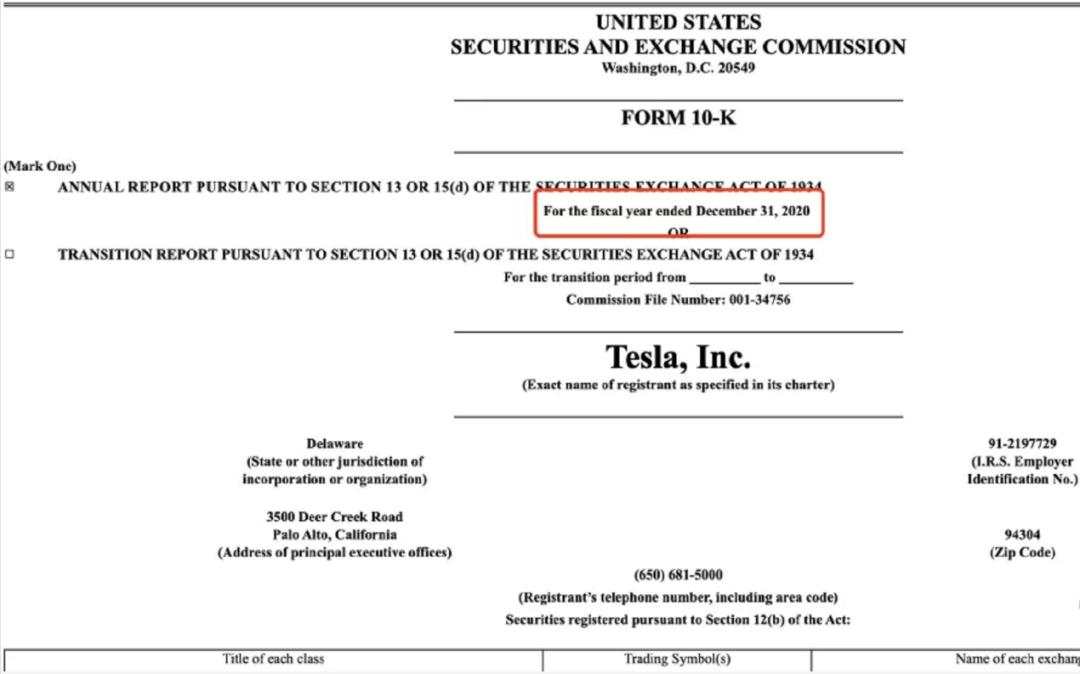1080x674 pixels.
Task: Click the transition period from blank field
Action: tap(725, 278)
